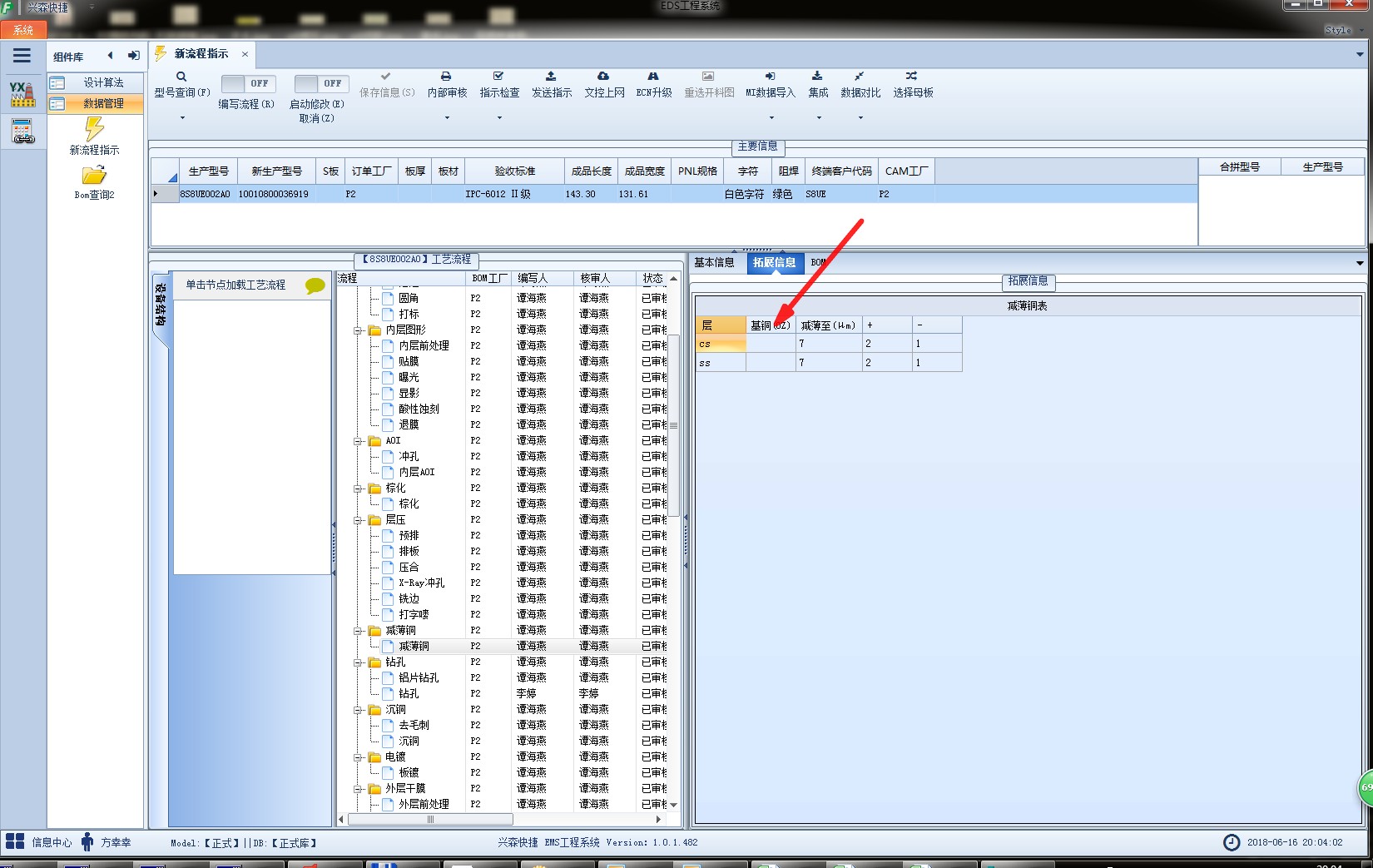Click the green 69 badge circle

coord(1366,787)
